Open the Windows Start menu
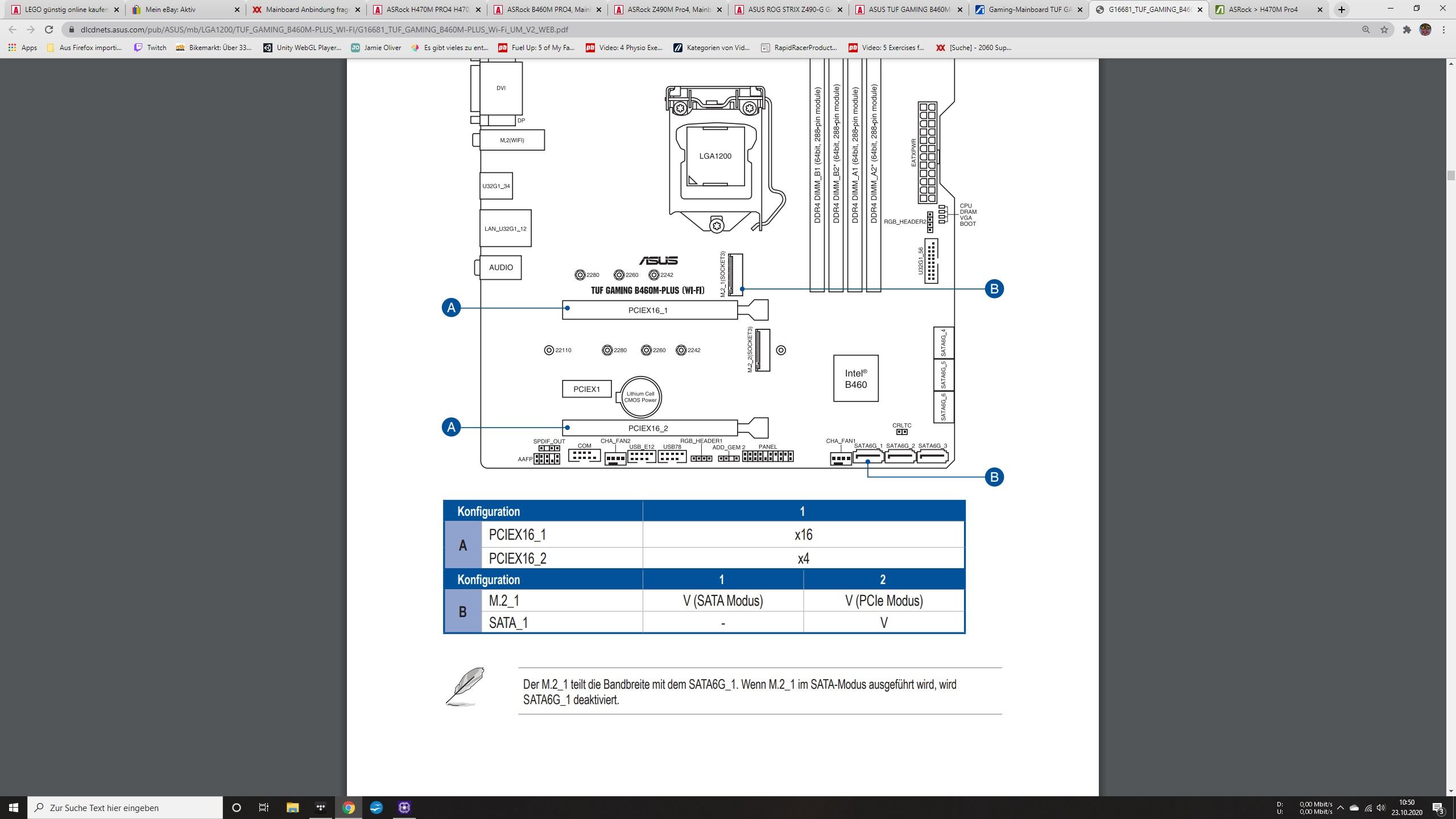Screen dimensions: 1456x819 [14, 808]
